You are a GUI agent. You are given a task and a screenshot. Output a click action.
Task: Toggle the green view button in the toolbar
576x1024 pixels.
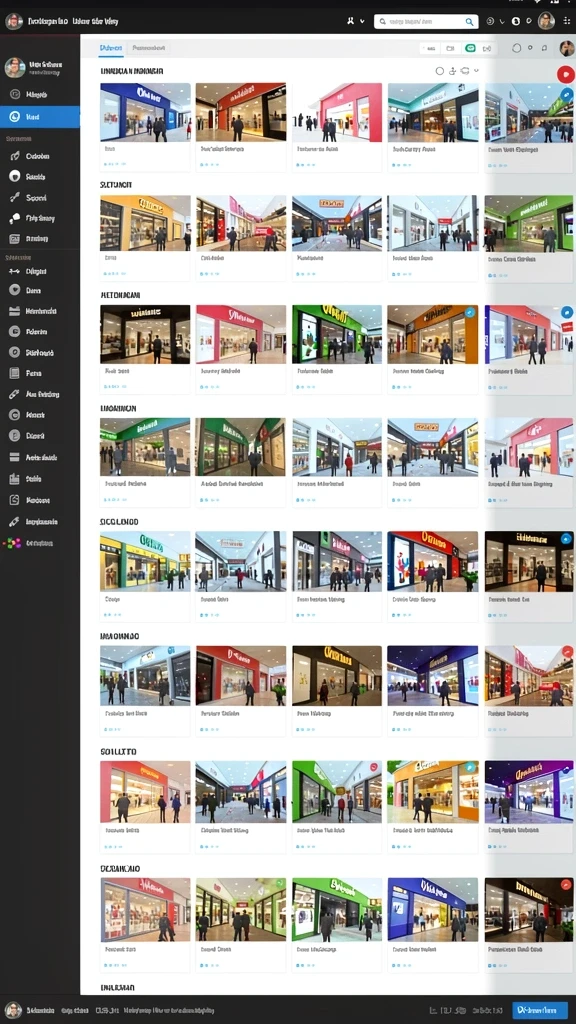470,48
